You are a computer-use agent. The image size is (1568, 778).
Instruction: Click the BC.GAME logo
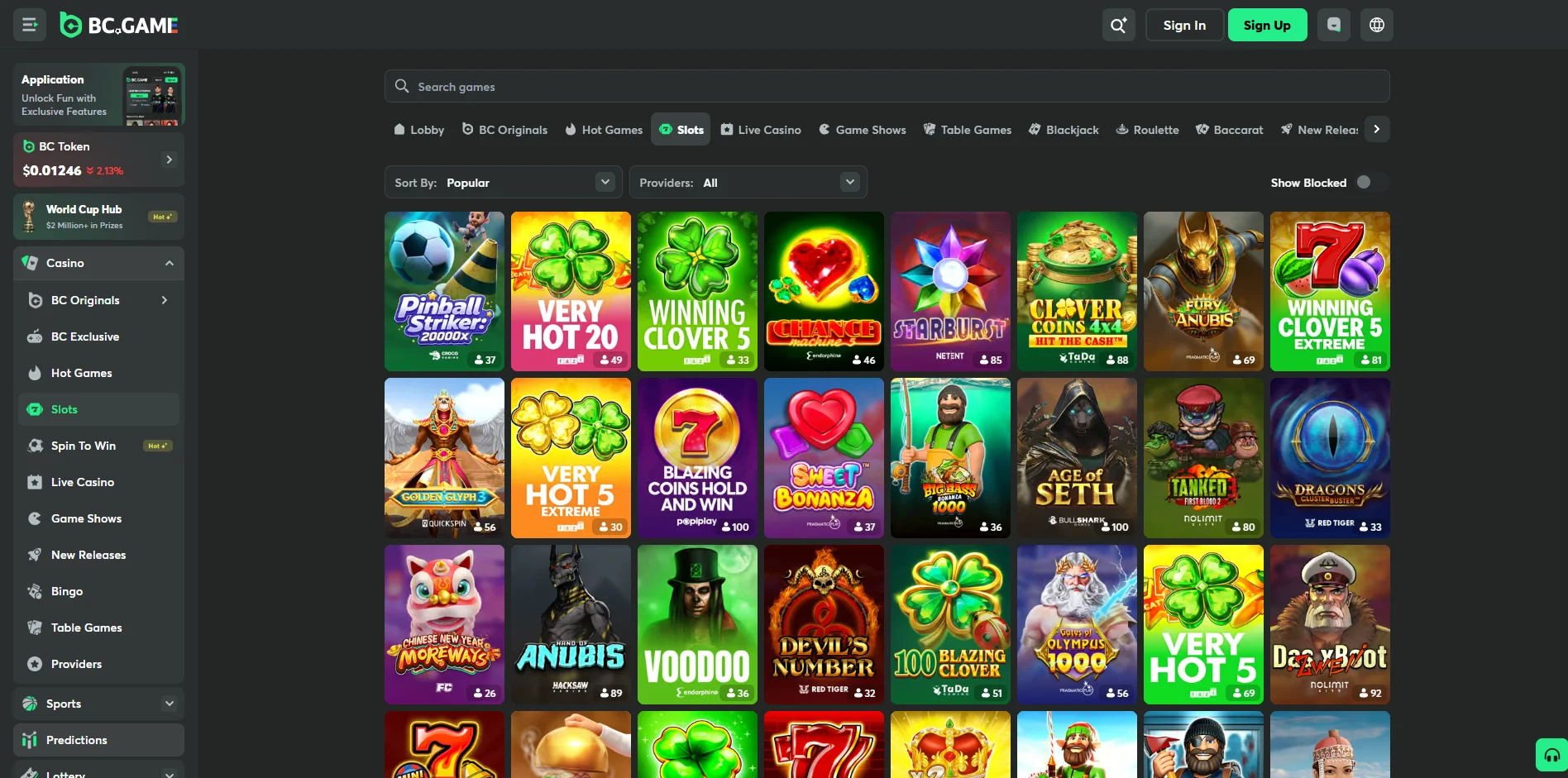click(119, 26)
